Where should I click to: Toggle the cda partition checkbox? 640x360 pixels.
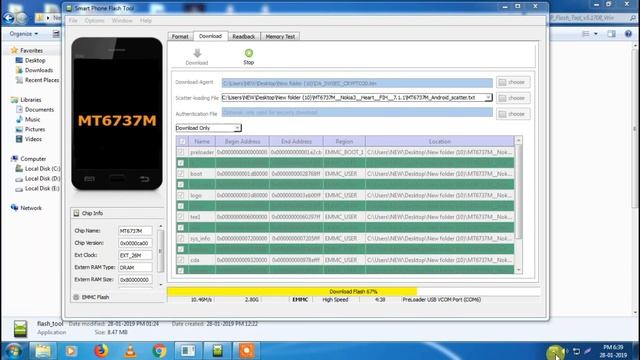pos(181,260)
